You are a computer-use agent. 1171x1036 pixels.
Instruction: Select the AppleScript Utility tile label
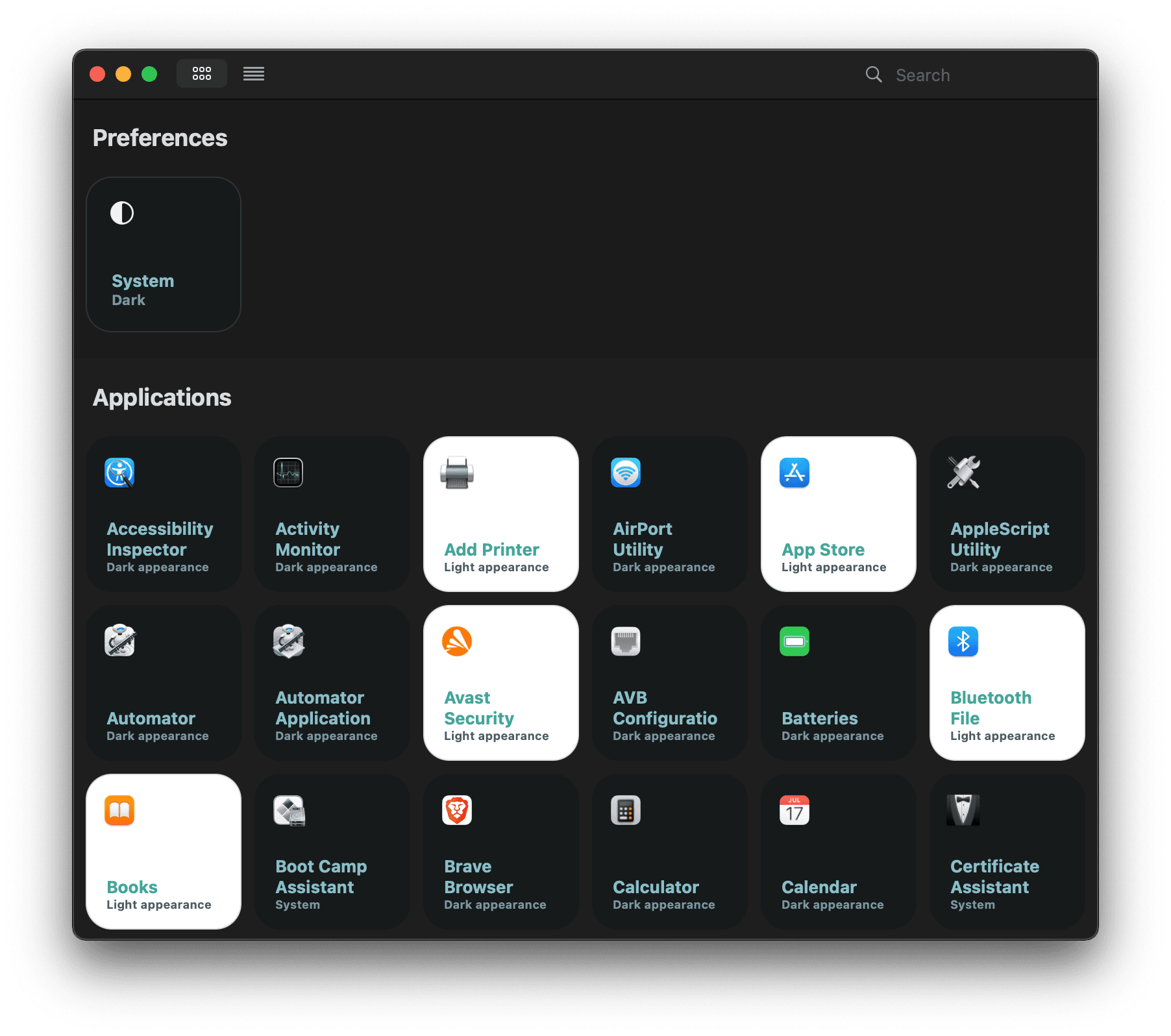tap(1000, 539)
